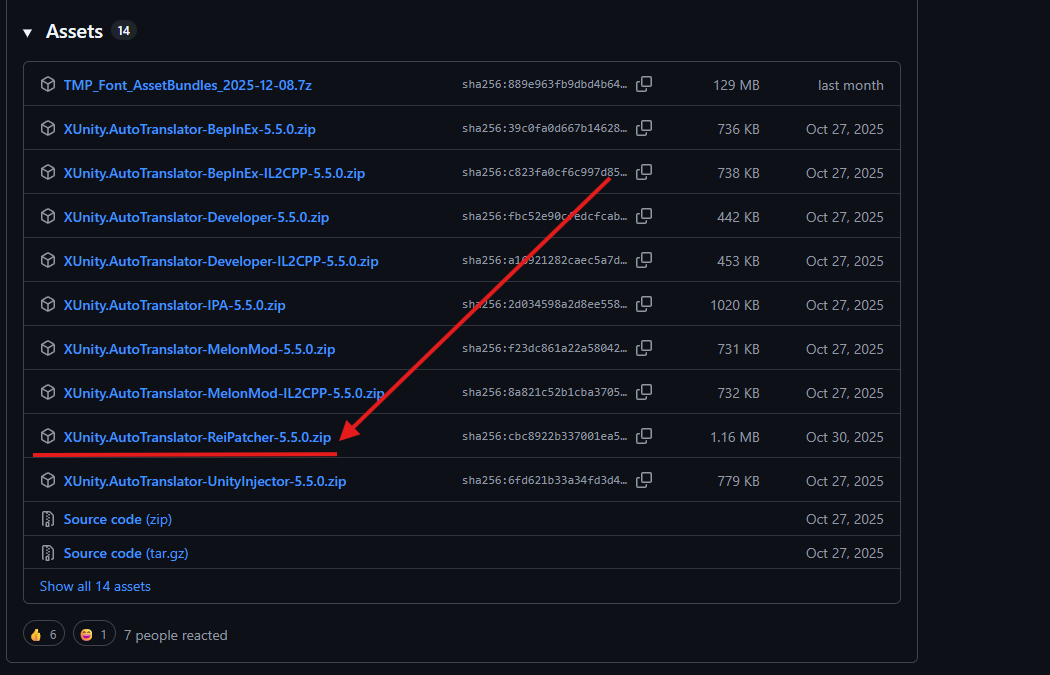
Task: Click the 453 KB file size
Action: point(738,261)
